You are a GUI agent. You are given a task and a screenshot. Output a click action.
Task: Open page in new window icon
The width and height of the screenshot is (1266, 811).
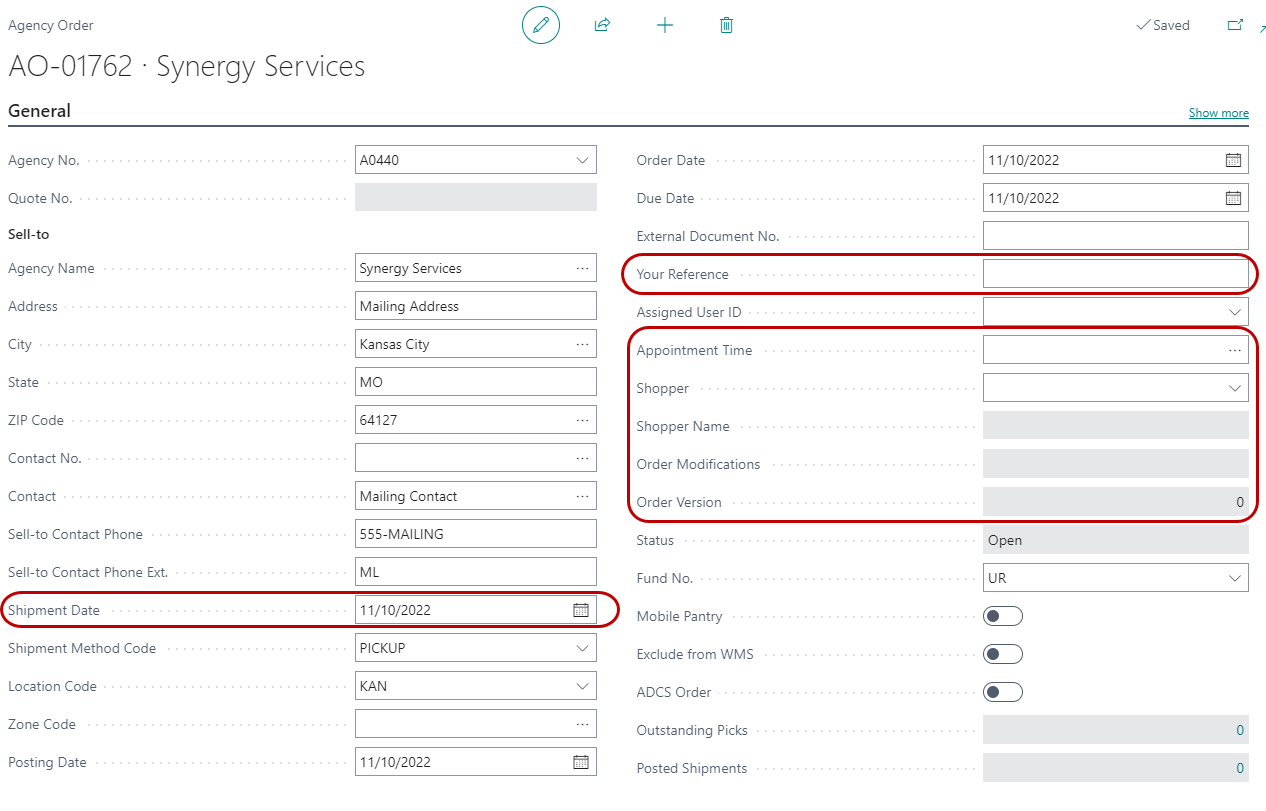(x=1235, y=25)
